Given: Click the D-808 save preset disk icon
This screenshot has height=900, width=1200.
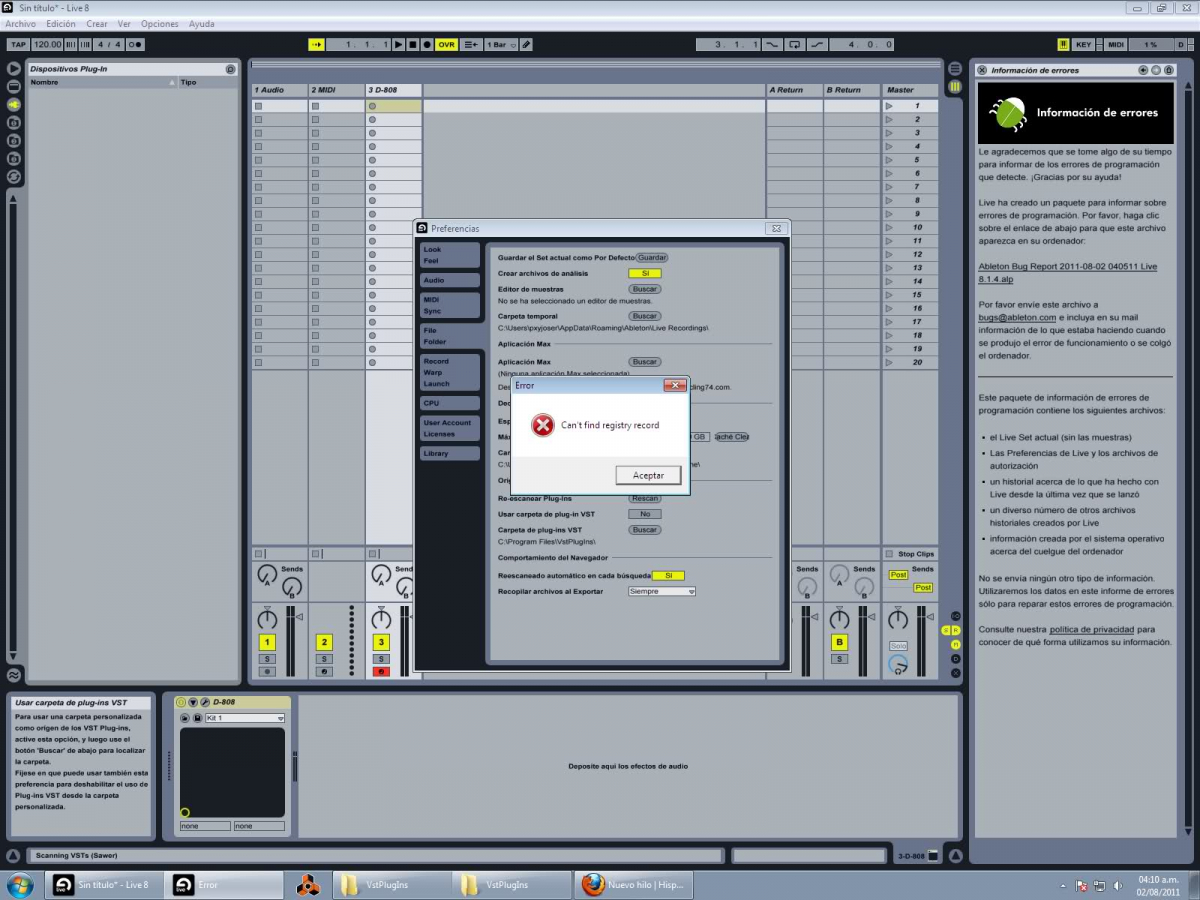Looking at the screenshot, I should coord(197,718).
